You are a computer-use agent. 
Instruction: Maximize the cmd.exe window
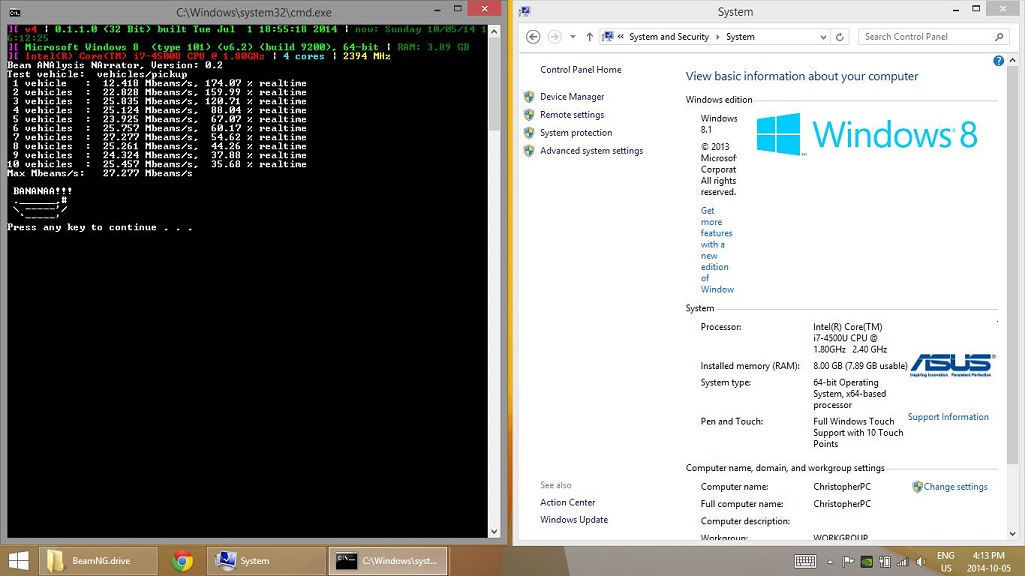(458, 9)
